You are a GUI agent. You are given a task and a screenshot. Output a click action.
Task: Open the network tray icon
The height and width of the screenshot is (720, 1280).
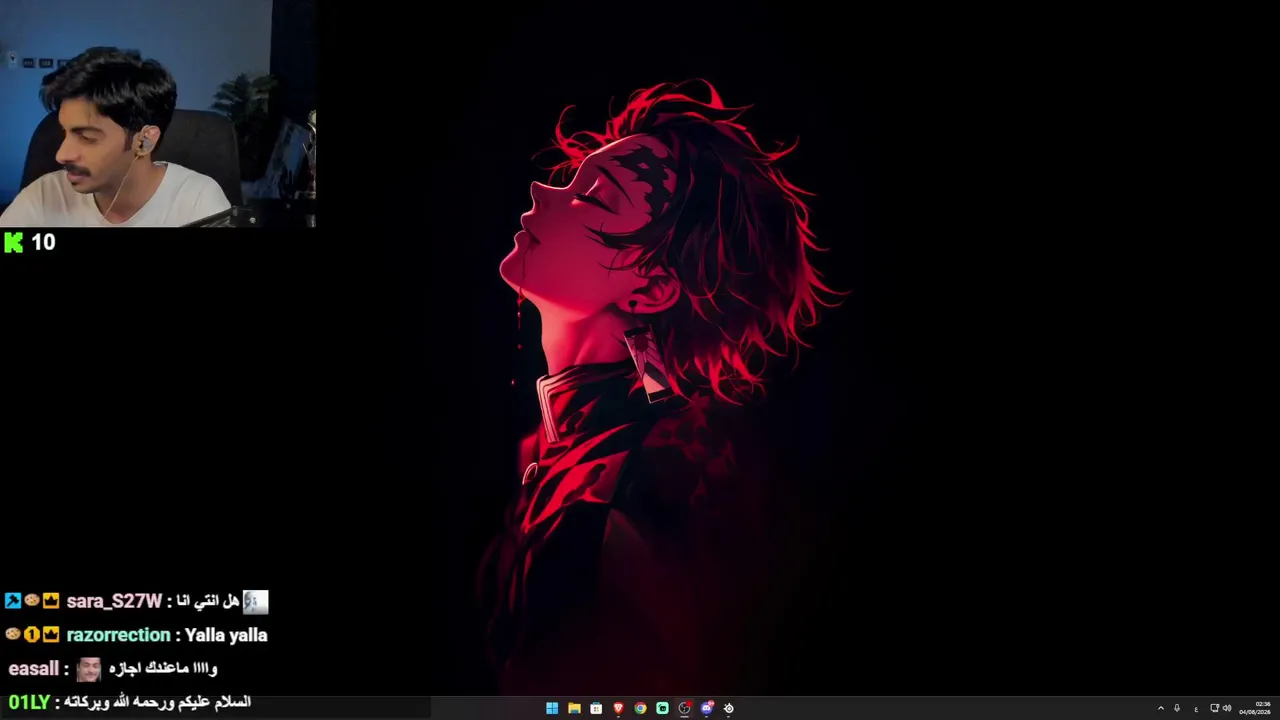click(x=1215, y=708)
